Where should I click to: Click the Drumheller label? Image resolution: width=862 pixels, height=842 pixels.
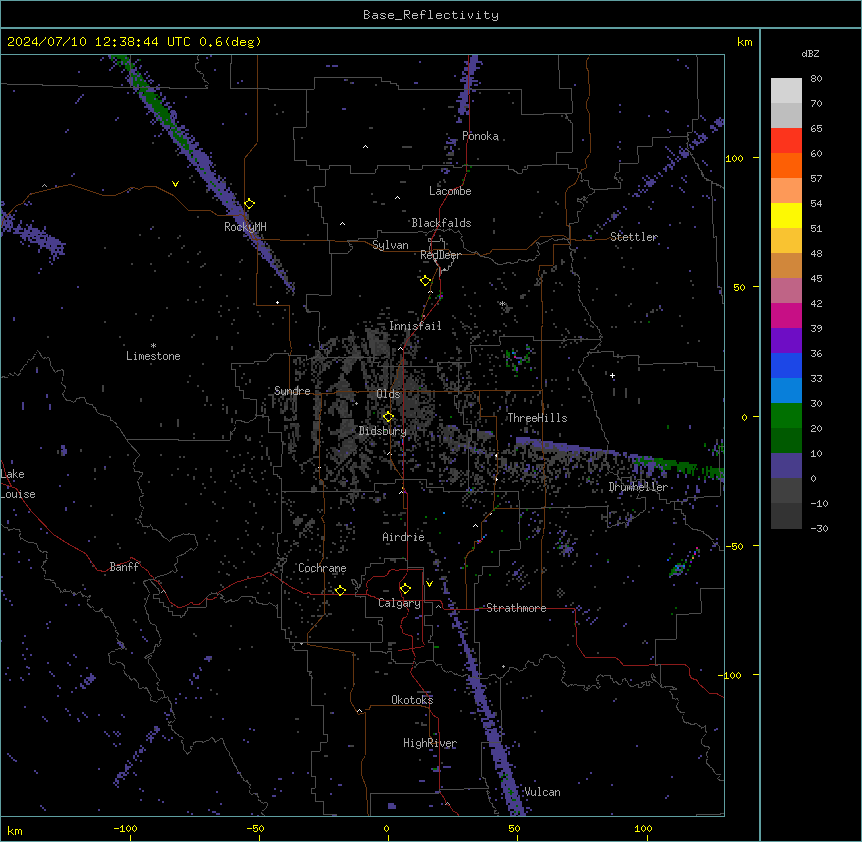point(638,487)
